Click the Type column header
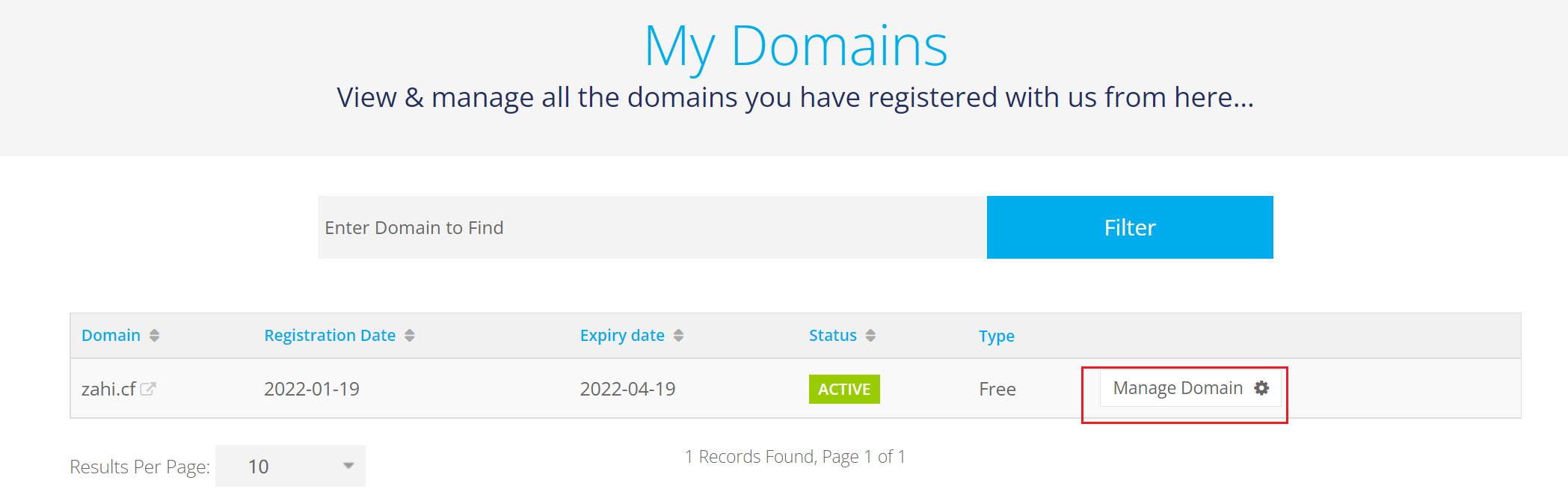 click(996, 336)
